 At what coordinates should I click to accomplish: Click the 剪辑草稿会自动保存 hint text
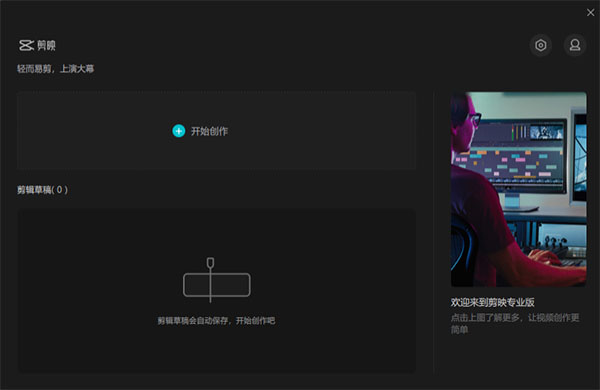[216, 321]
